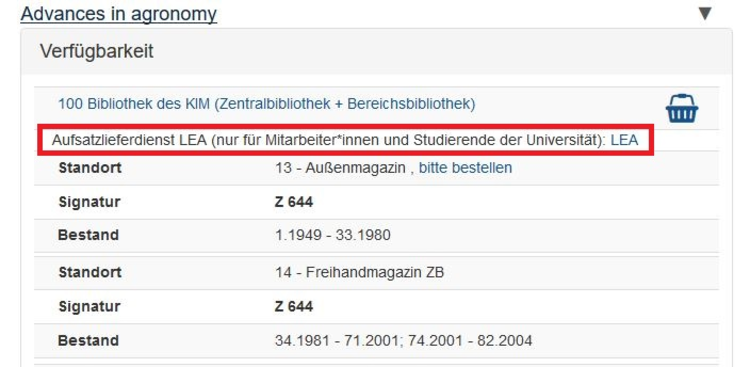Click the Signatur label under Außenmagazin row
Screen dimensions: 750x367
[89, 202]
